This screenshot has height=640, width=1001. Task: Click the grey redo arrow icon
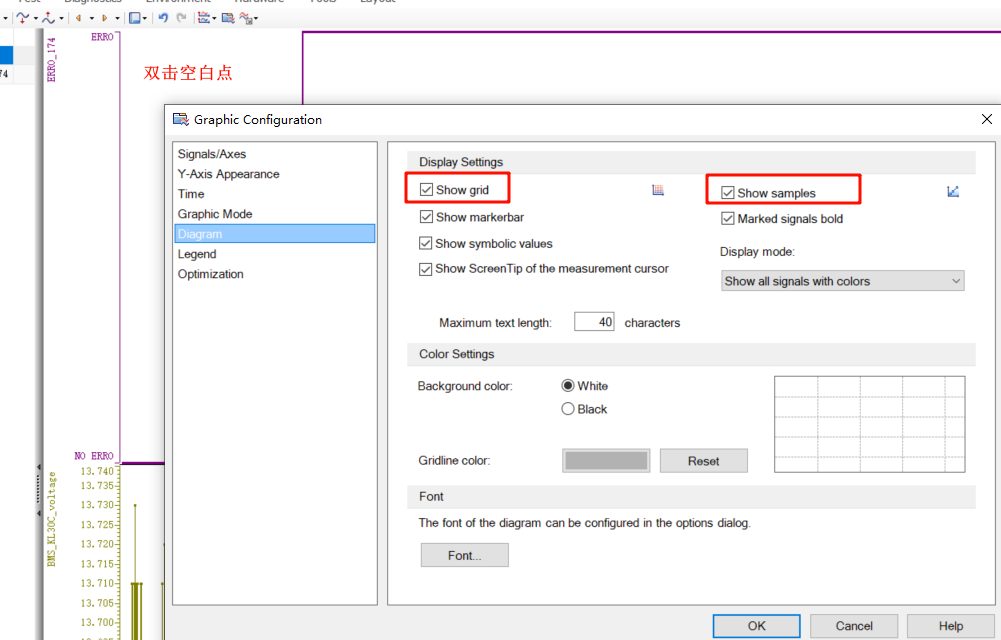coord(181,18)
